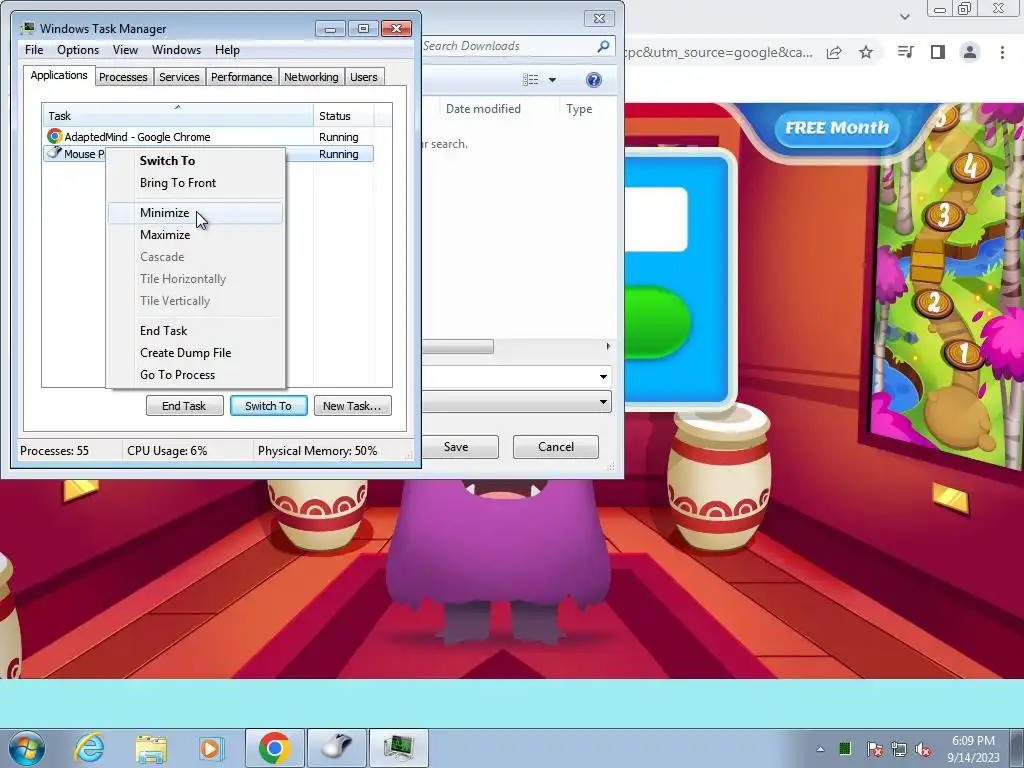The height and width of the screenshot is (768, 1024).
Task: Click Save dialog horizontal scrollbar thumb
Action: click(x=458, y=346)
